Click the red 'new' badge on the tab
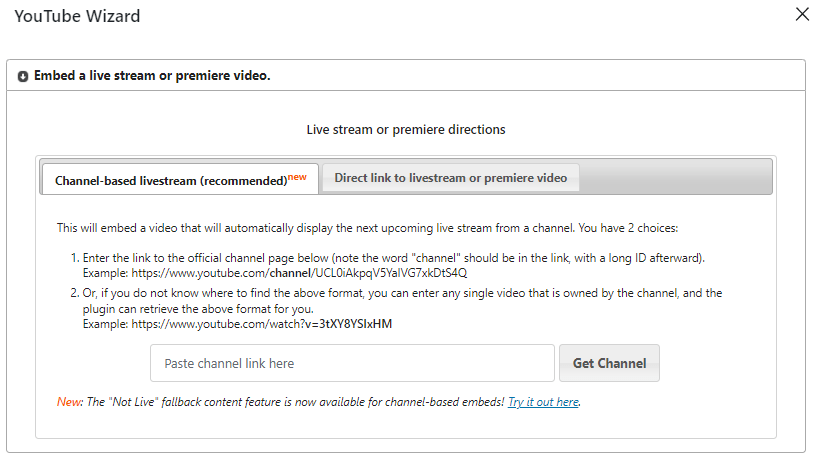 (x=297, y=177)
